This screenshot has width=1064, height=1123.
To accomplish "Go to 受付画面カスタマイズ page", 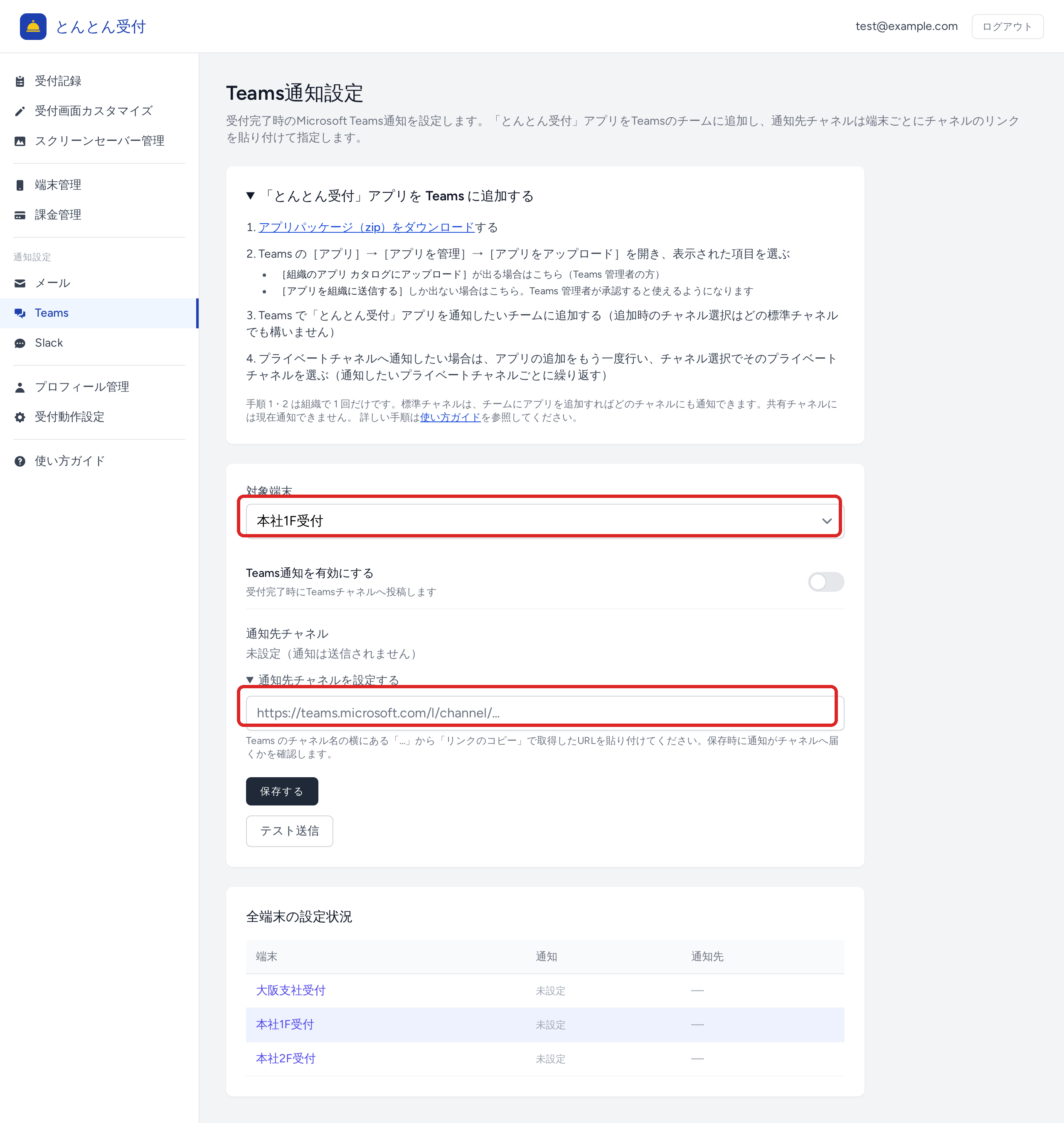I will click(x=99, y=111).
